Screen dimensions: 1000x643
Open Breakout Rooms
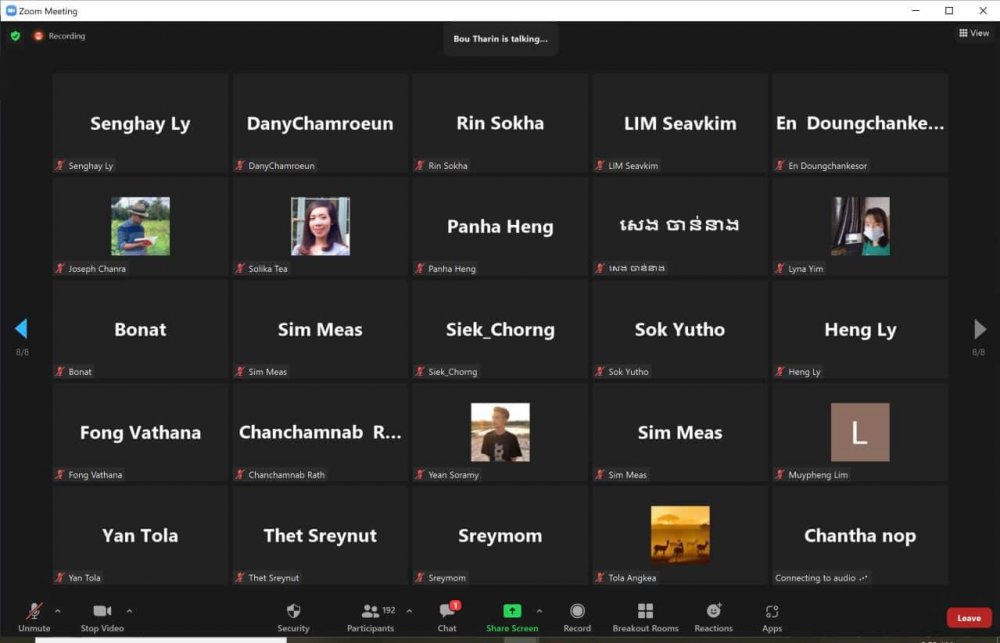coord(645,616)
